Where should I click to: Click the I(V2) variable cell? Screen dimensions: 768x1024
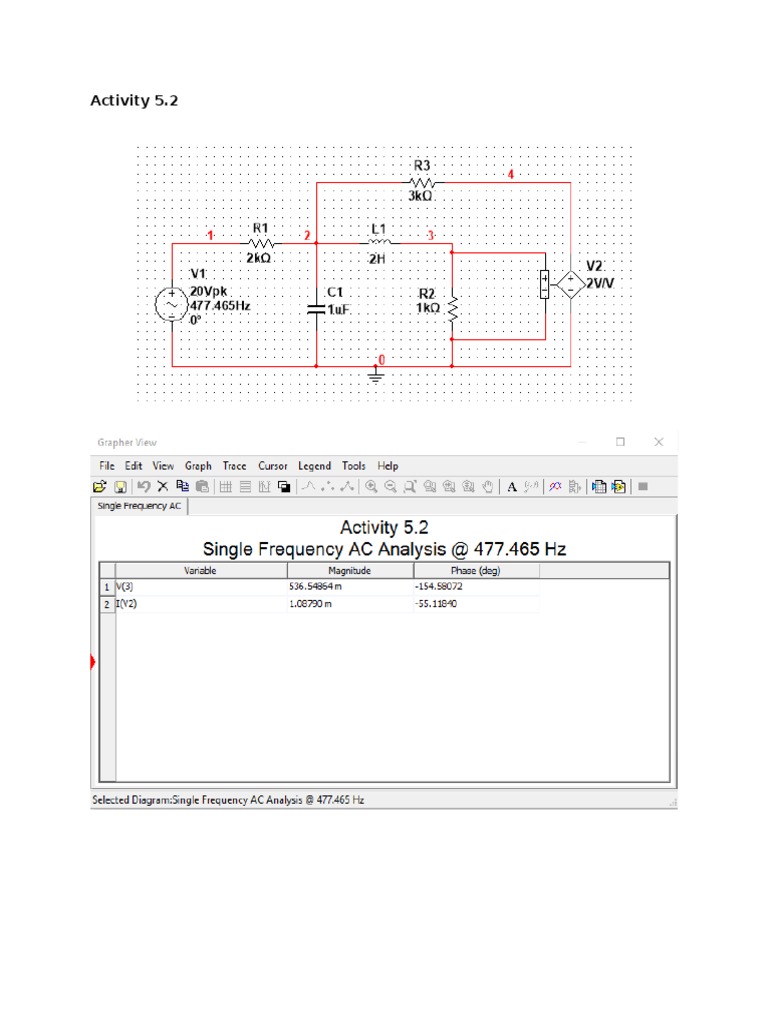(x=201, y=603)
